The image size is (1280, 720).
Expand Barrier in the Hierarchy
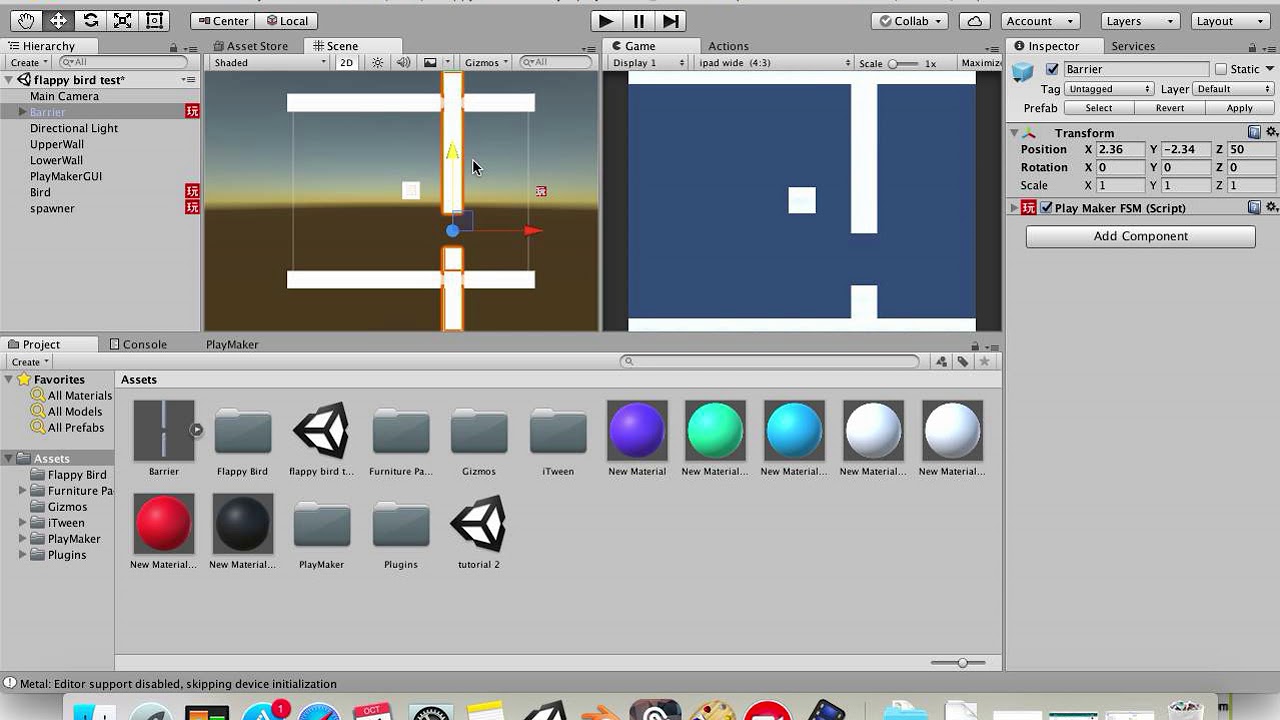click(x=22, y=112)
